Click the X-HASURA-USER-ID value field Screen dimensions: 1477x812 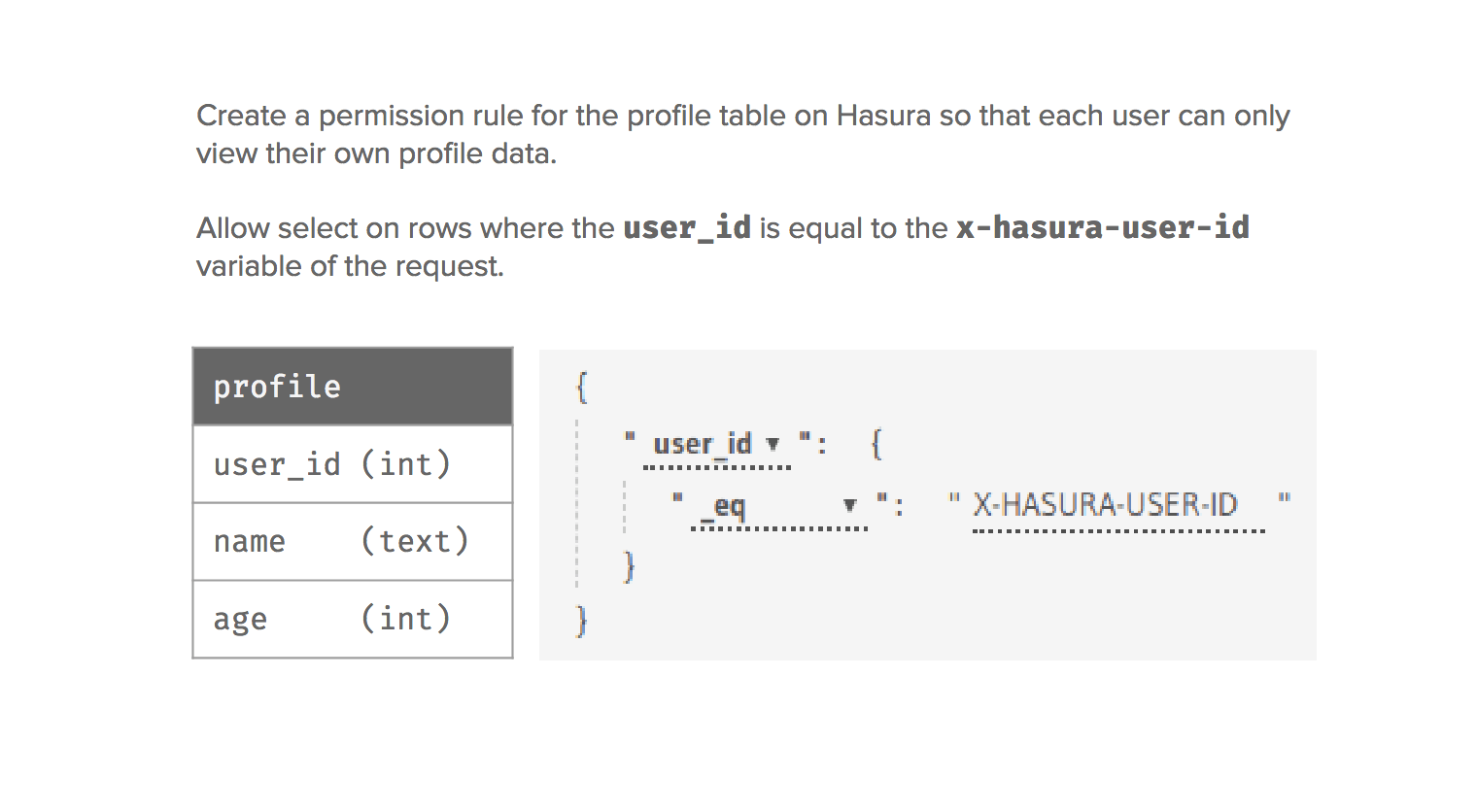click(1105, 505)
